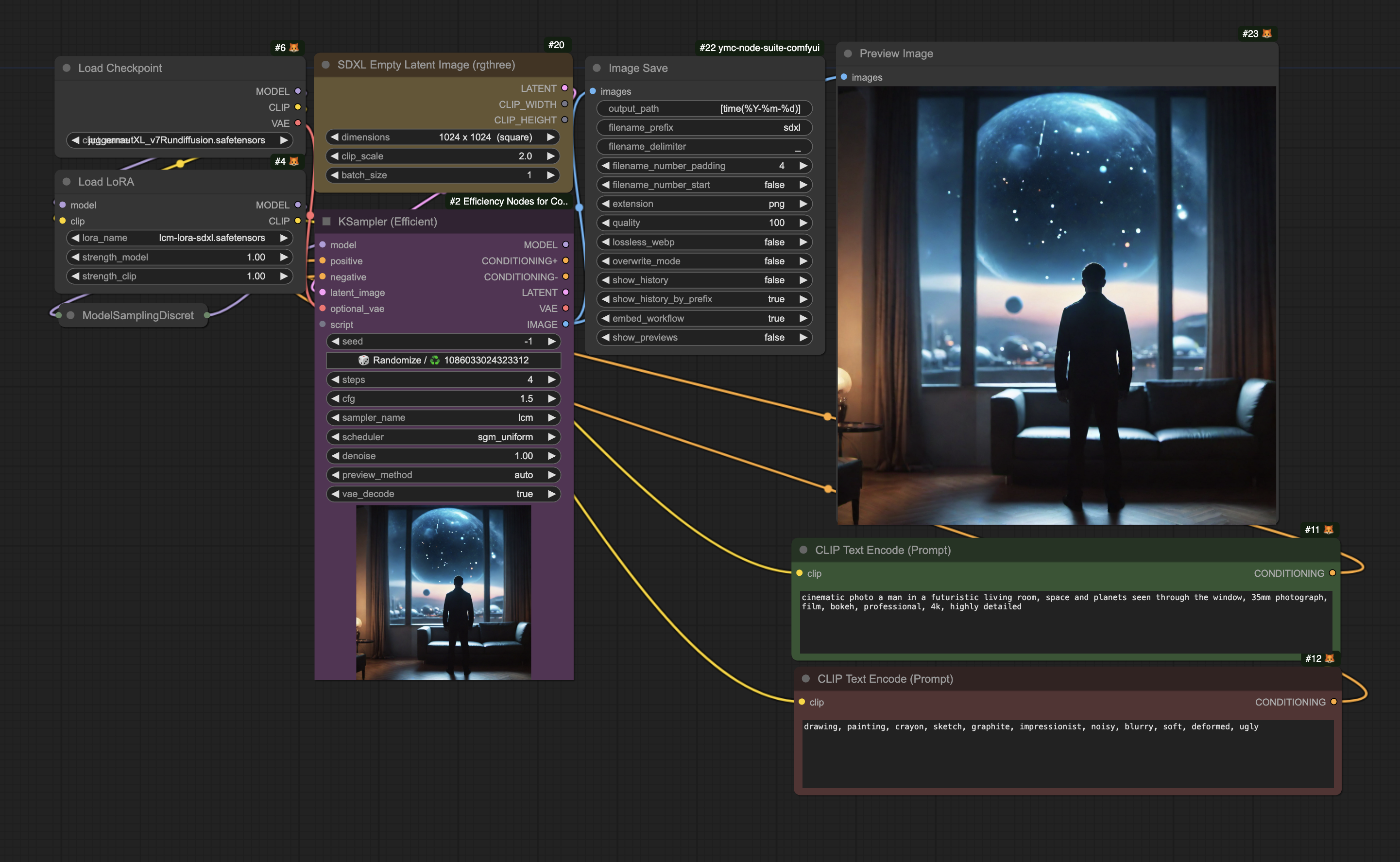The height and width of the screenshot is (862, 1400).
Task: Open the sampler_name dropdown showing lcm
Action: click(x=443, y=417)
